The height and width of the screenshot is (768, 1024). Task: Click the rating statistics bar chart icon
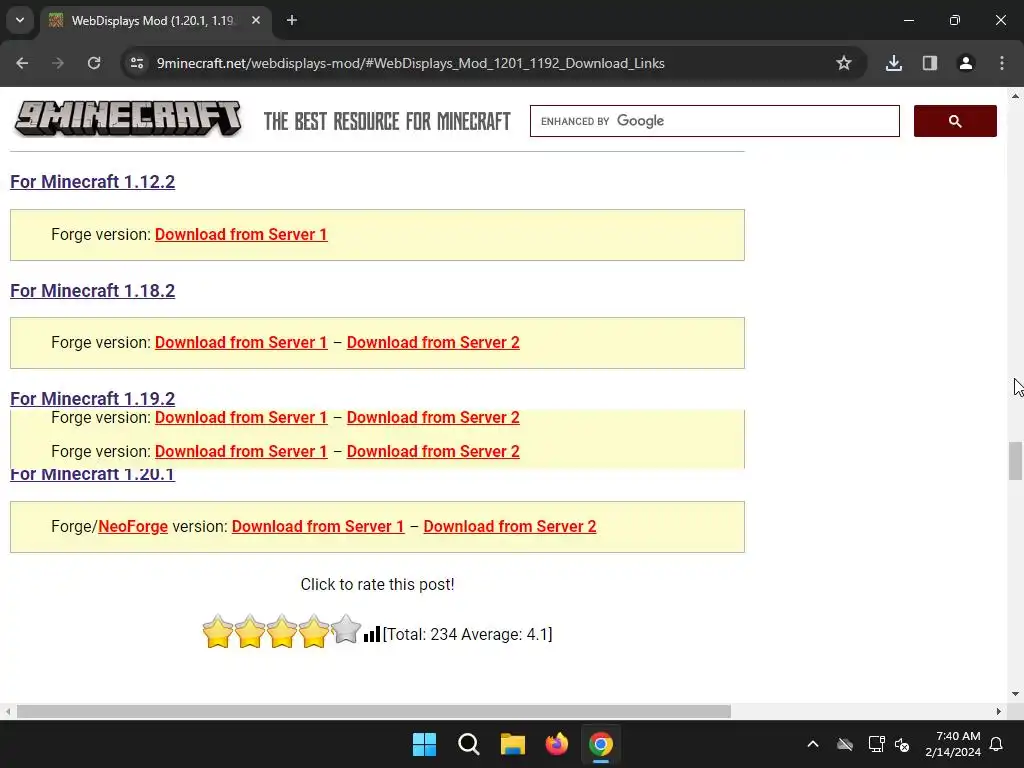coord(372,633)
